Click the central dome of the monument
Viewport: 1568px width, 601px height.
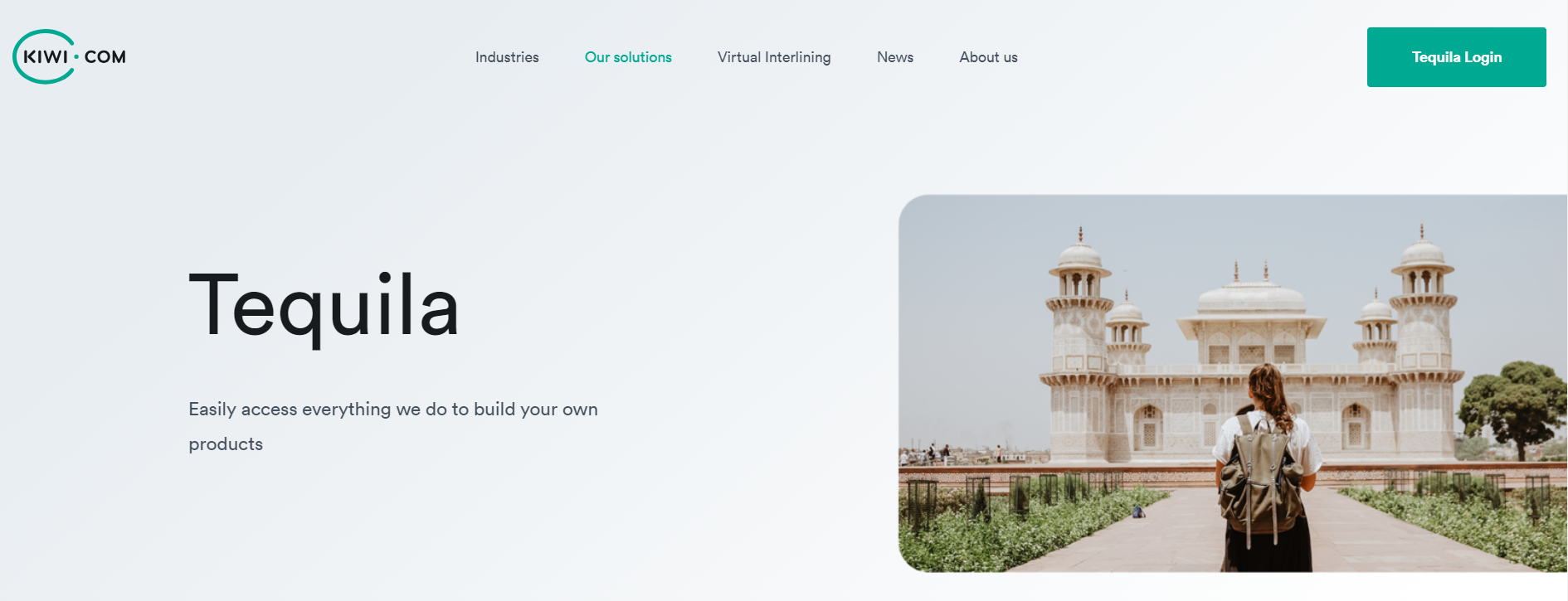click(x=1251, y=296)
